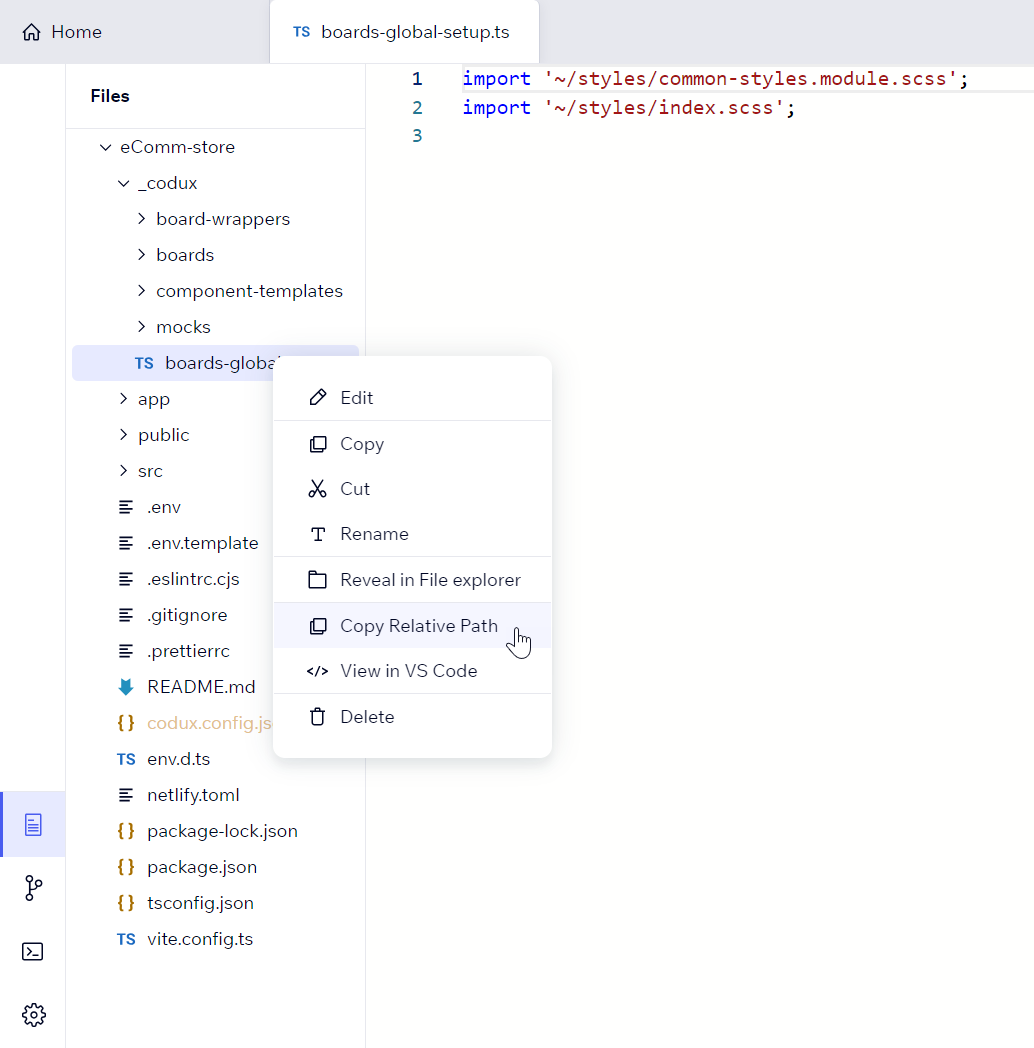
Task: Click the README.md markdown arrow icon
Action: pyautogui.click(x=126, y=687)
